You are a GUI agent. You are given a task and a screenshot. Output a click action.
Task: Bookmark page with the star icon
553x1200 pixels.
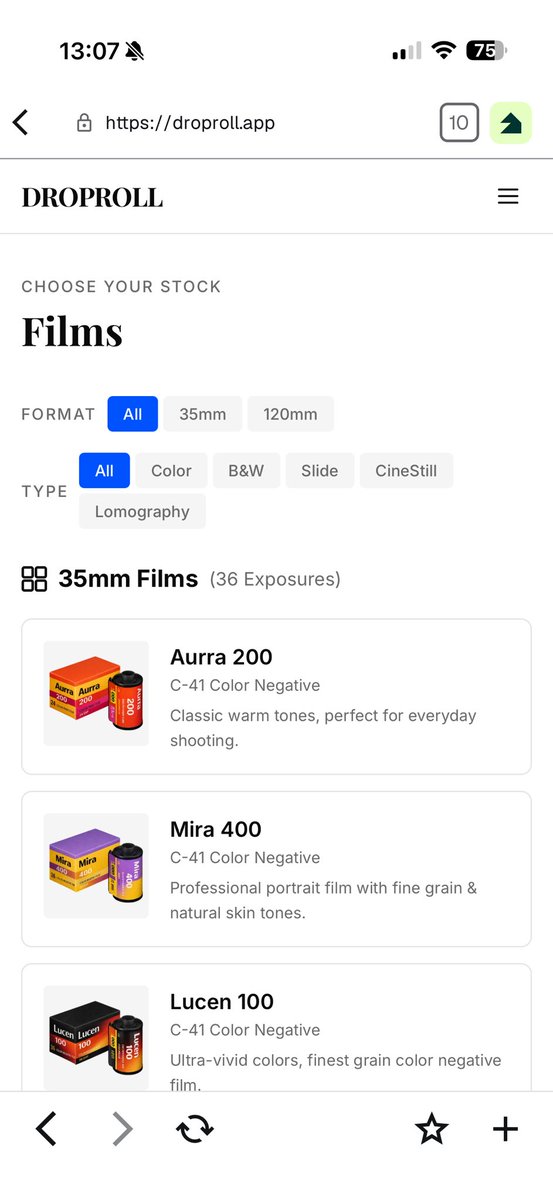431,1129
